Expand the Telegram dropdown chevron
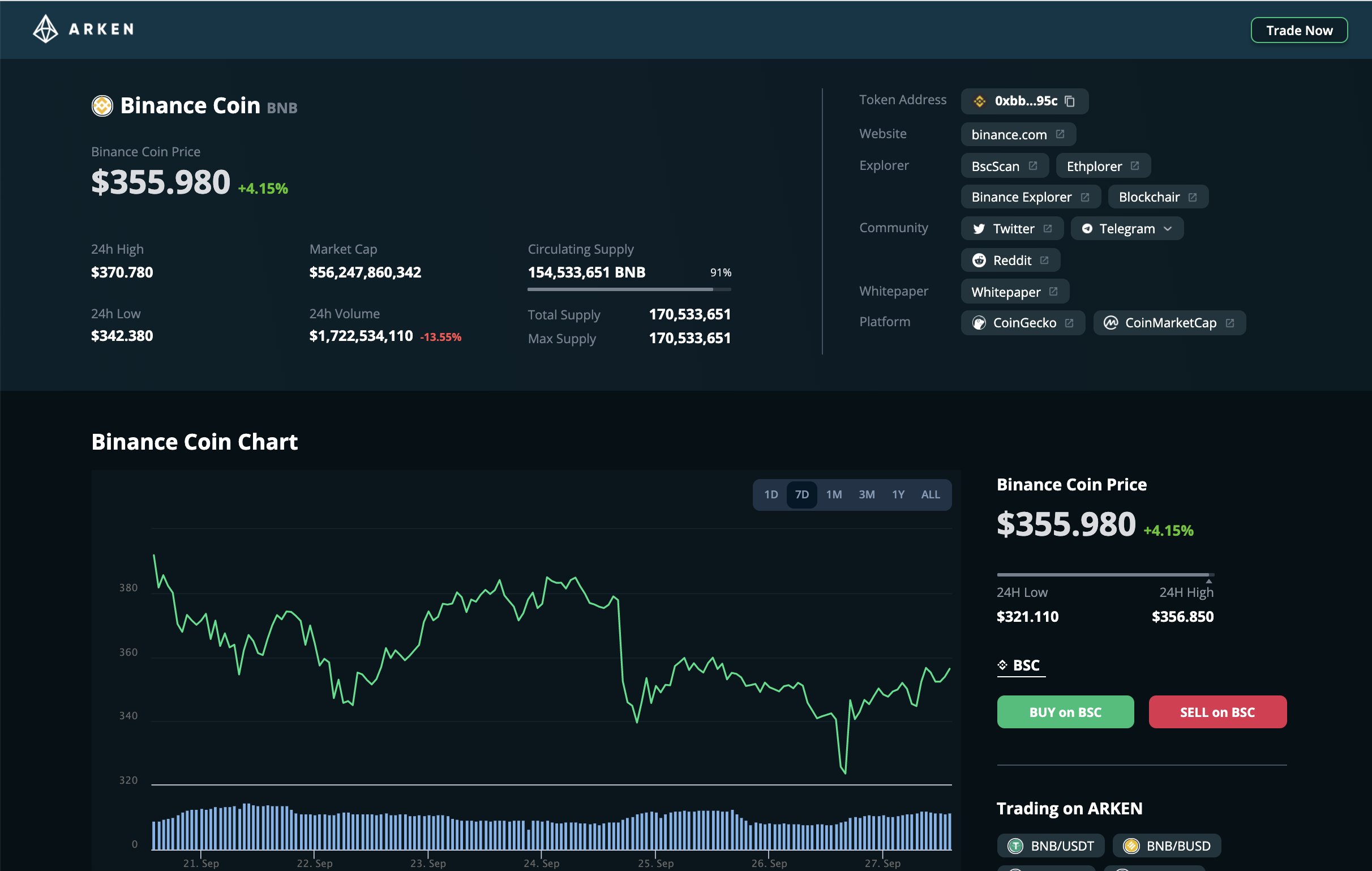Image resolution: width=1372 pixels, height=871 pixels. (1168, 229)
